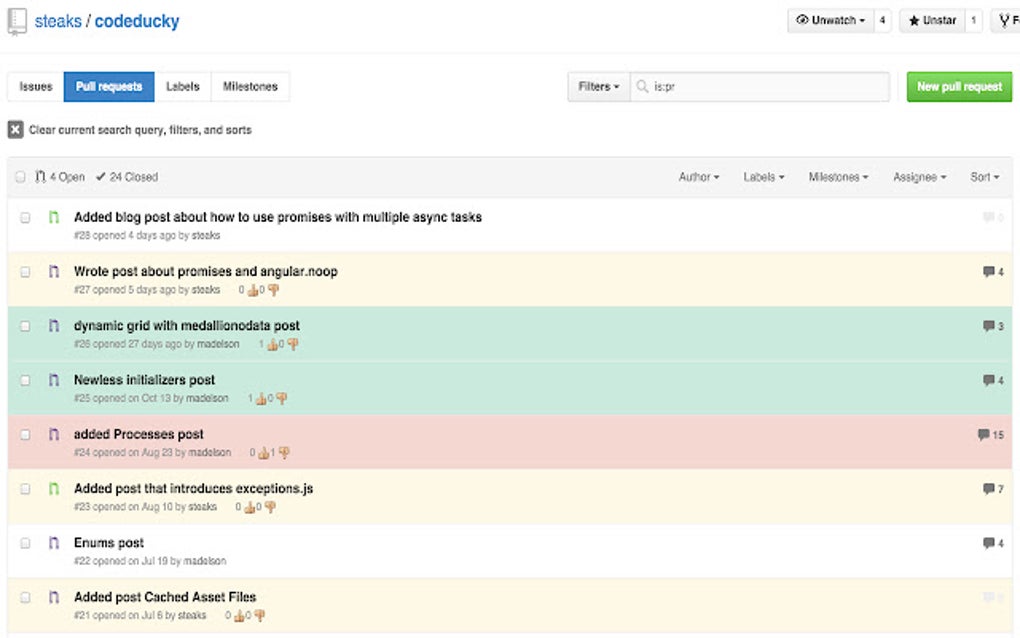The image size is (1020, 638).
Task: Check the checkbox beside 'Newless initializers post'
Action: (x=25, y=380)
